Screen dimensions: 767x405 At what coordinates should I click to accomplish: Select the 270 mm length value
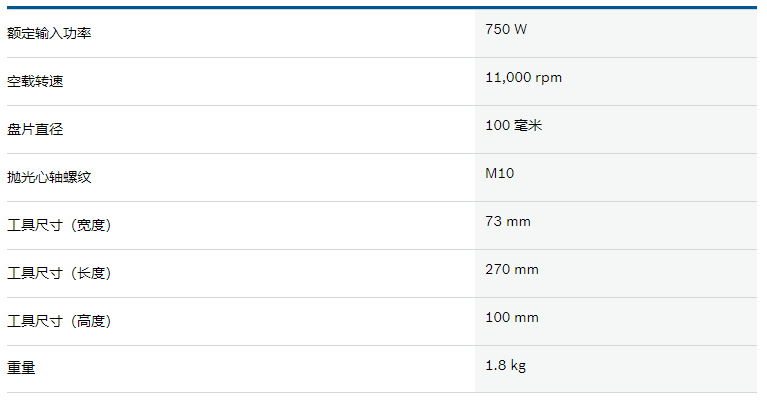[512, 270]
